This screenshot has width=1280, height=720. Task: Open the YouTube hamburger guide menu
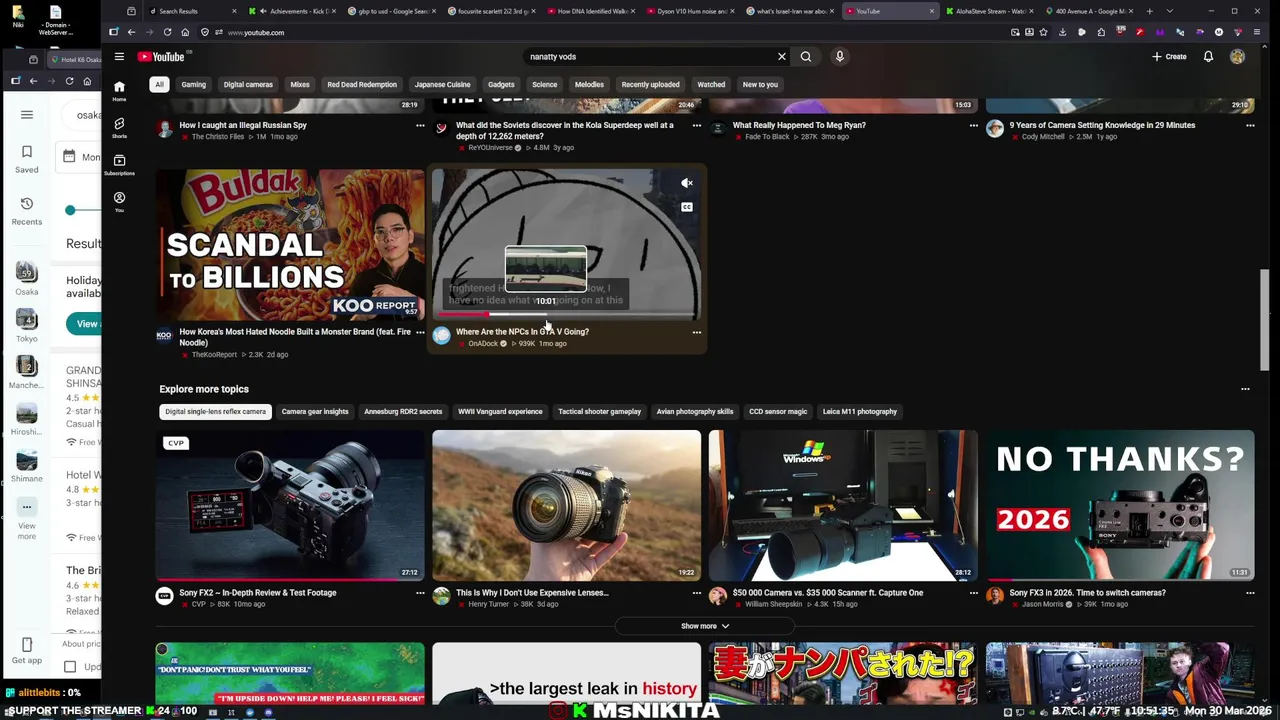click(x=119, y=57)
